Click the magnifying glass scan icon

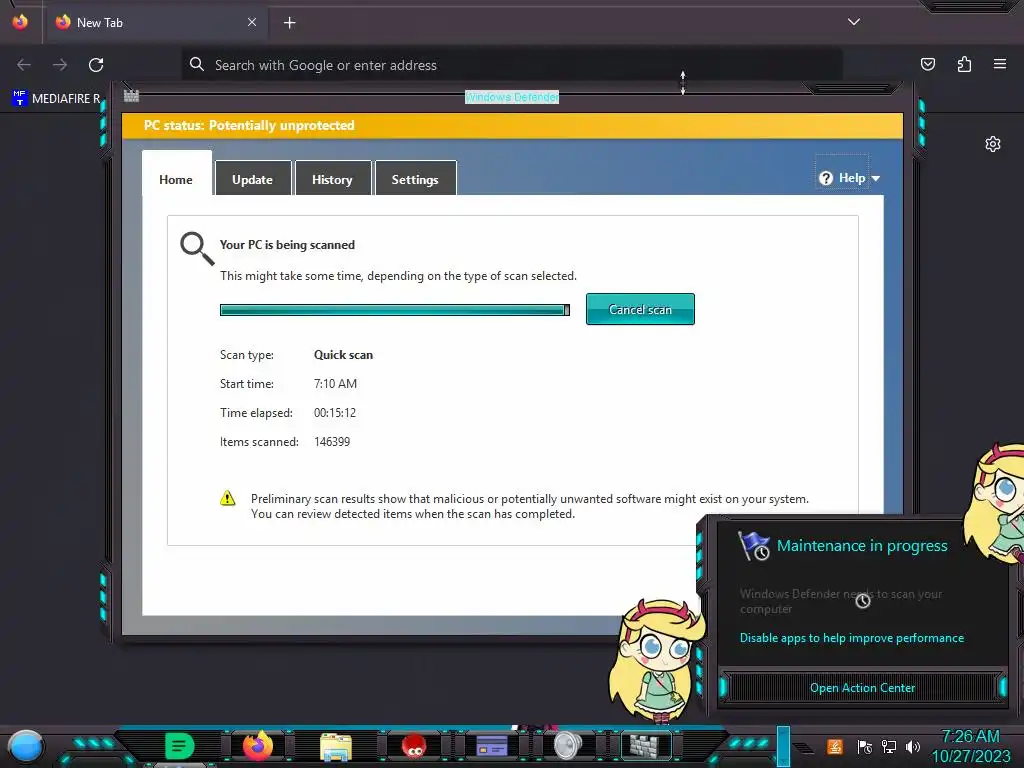click(x=197, y=249)
